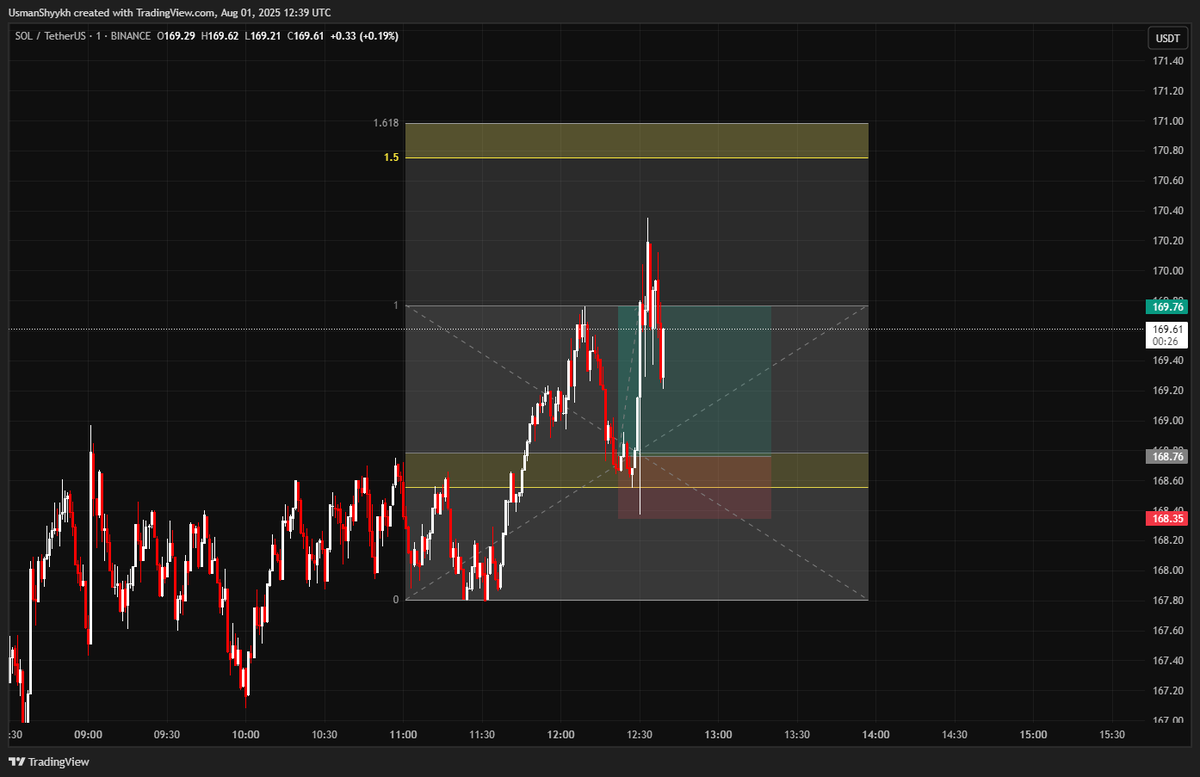Click the gray 168.76 entry price label
This screenshot has width=1200, height=777.
[1168, 457]
